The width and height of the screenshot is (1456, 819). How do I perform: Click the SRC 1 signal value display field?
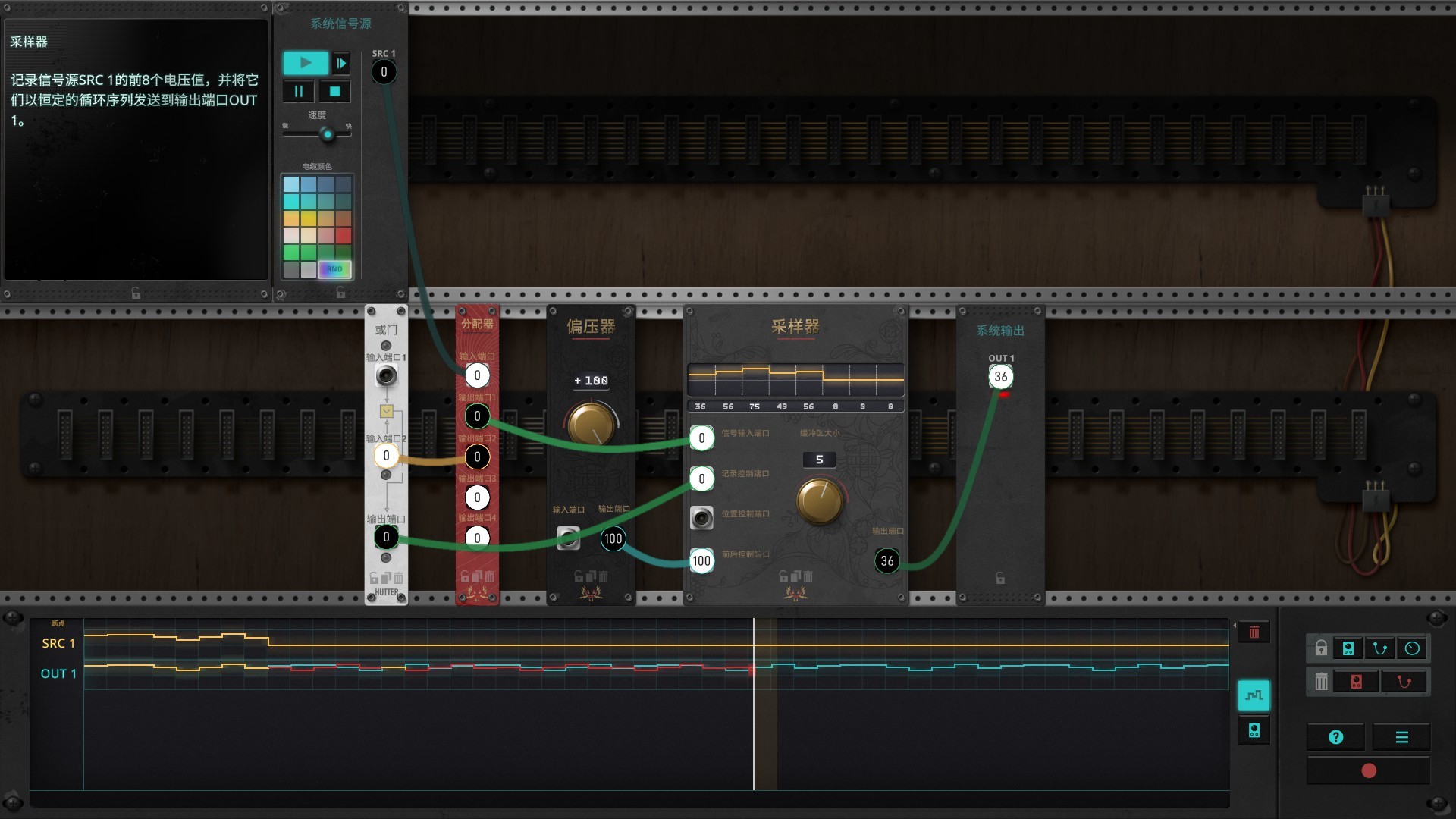[384, 72]
